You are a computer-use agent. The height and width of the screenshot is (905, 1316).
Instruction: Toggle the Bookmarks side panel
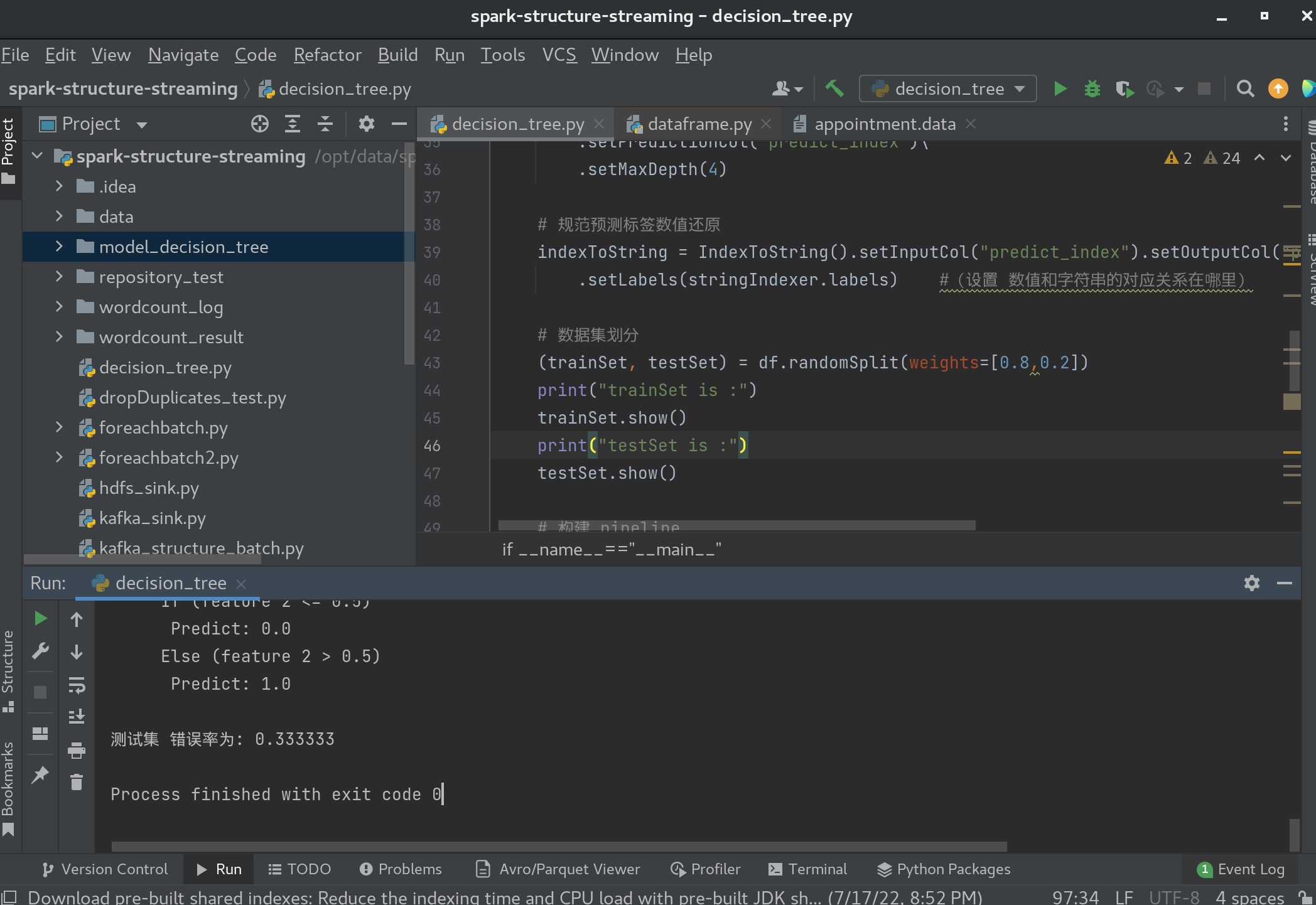point(8,788)
